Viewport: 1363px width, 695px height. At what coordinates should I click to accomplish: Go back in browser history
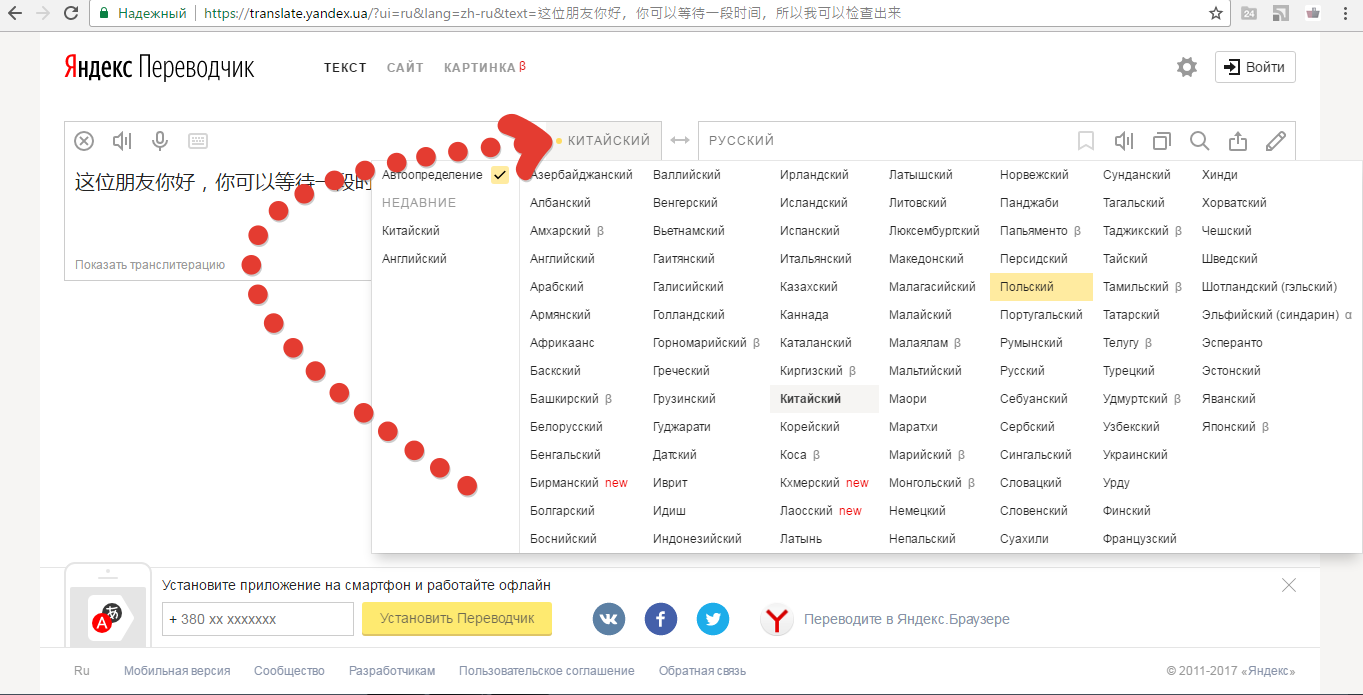click(14, 14)
